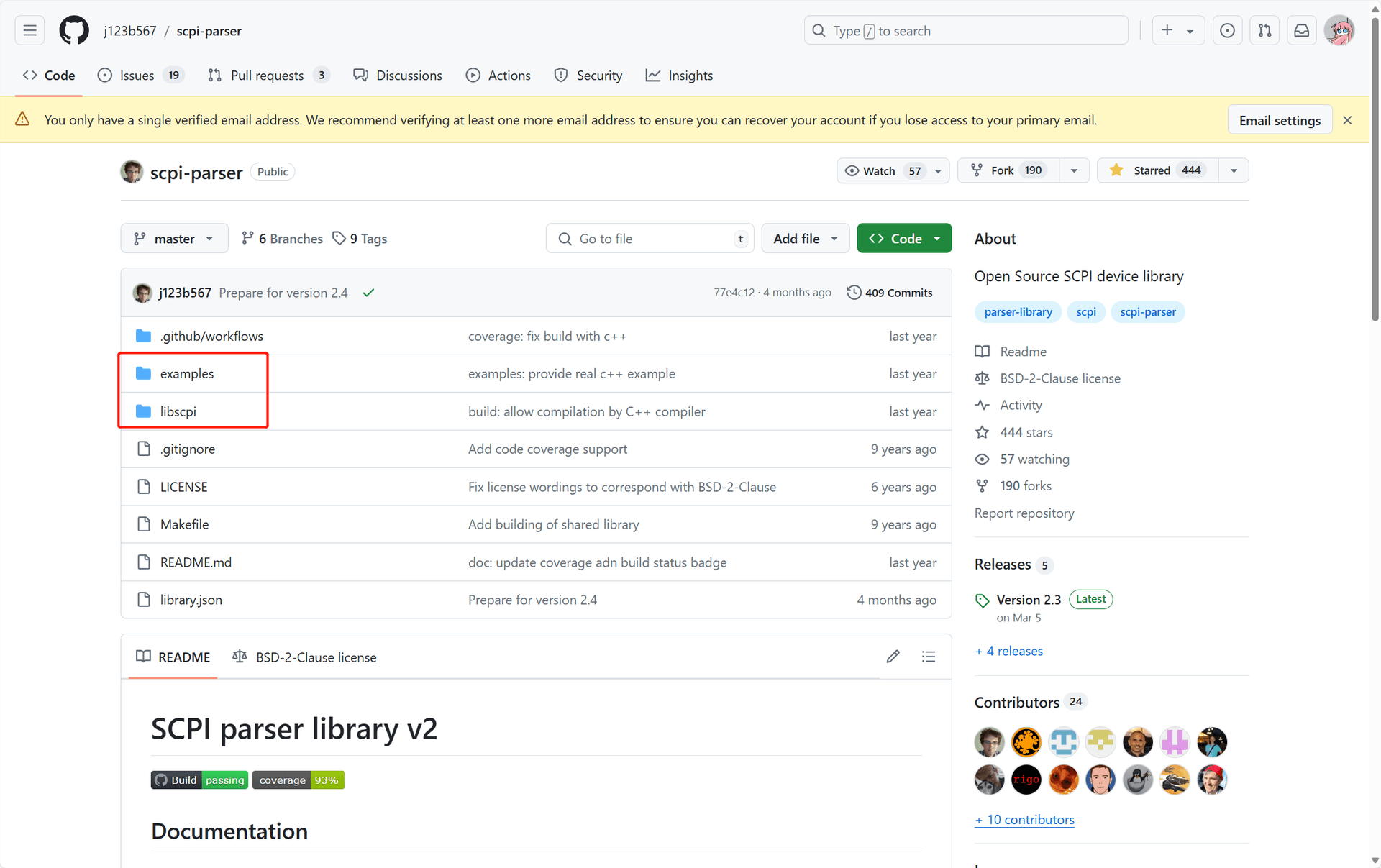Open the Actions tab
The height and width of the screenshot is (868, 1381).
498,76
